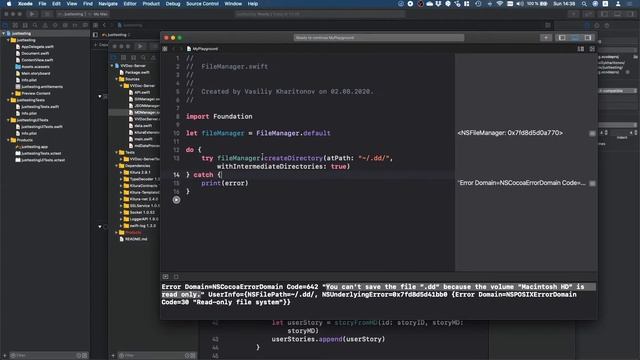The height and width of the screenshot is (360, 640).
Task: Place cursor on import Foundation line
Action: (x=219, y=116)
